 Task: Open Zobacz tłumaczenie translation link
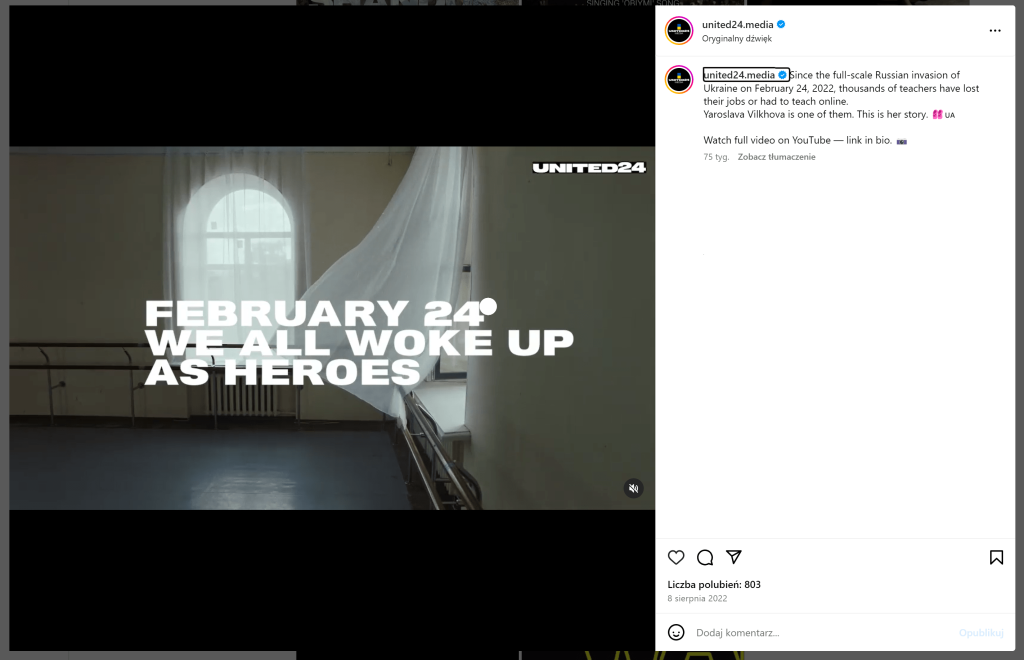(776, 157)
